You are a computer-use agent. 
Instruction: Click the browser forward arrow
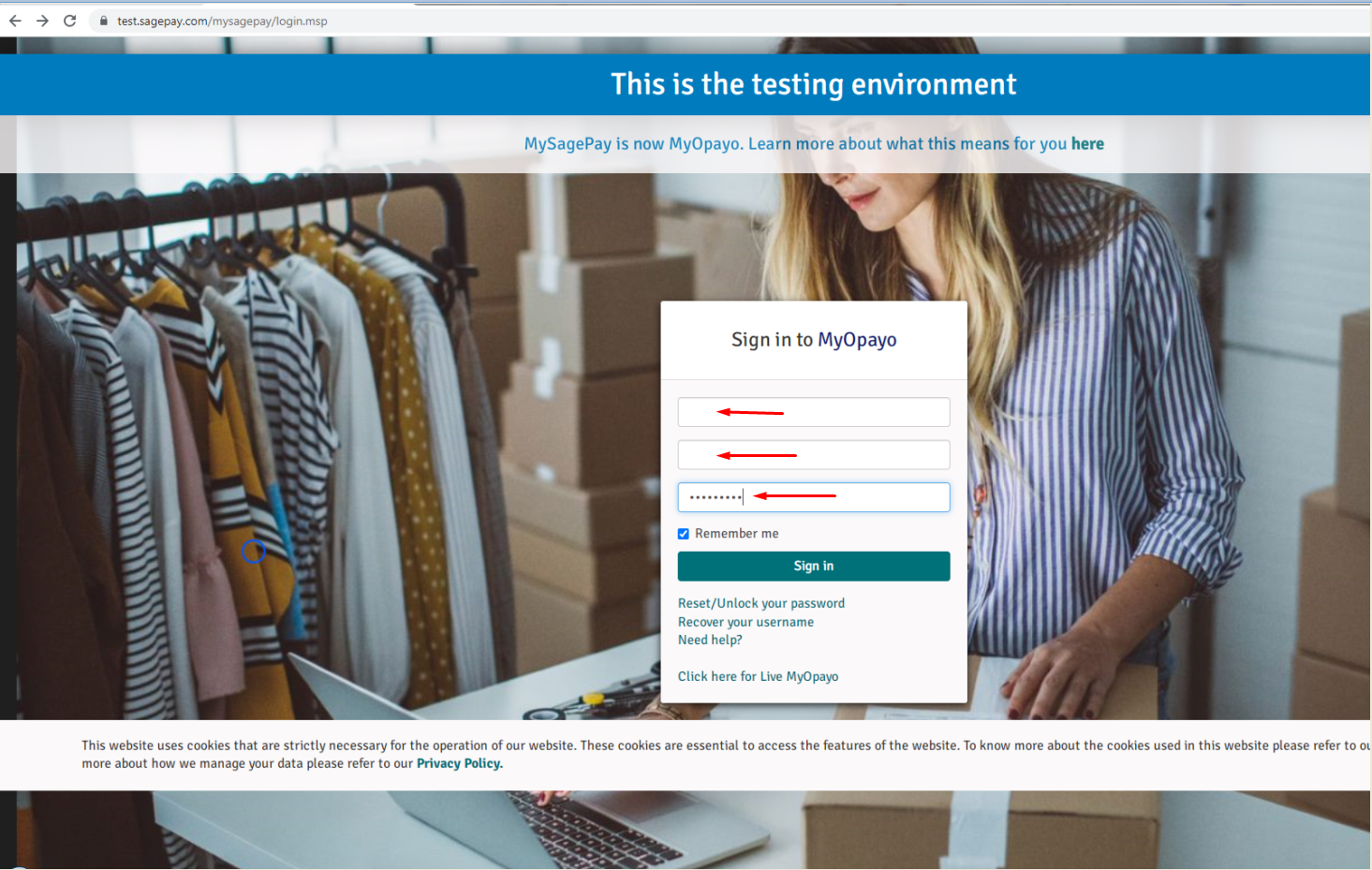click(x=42, y=21)
